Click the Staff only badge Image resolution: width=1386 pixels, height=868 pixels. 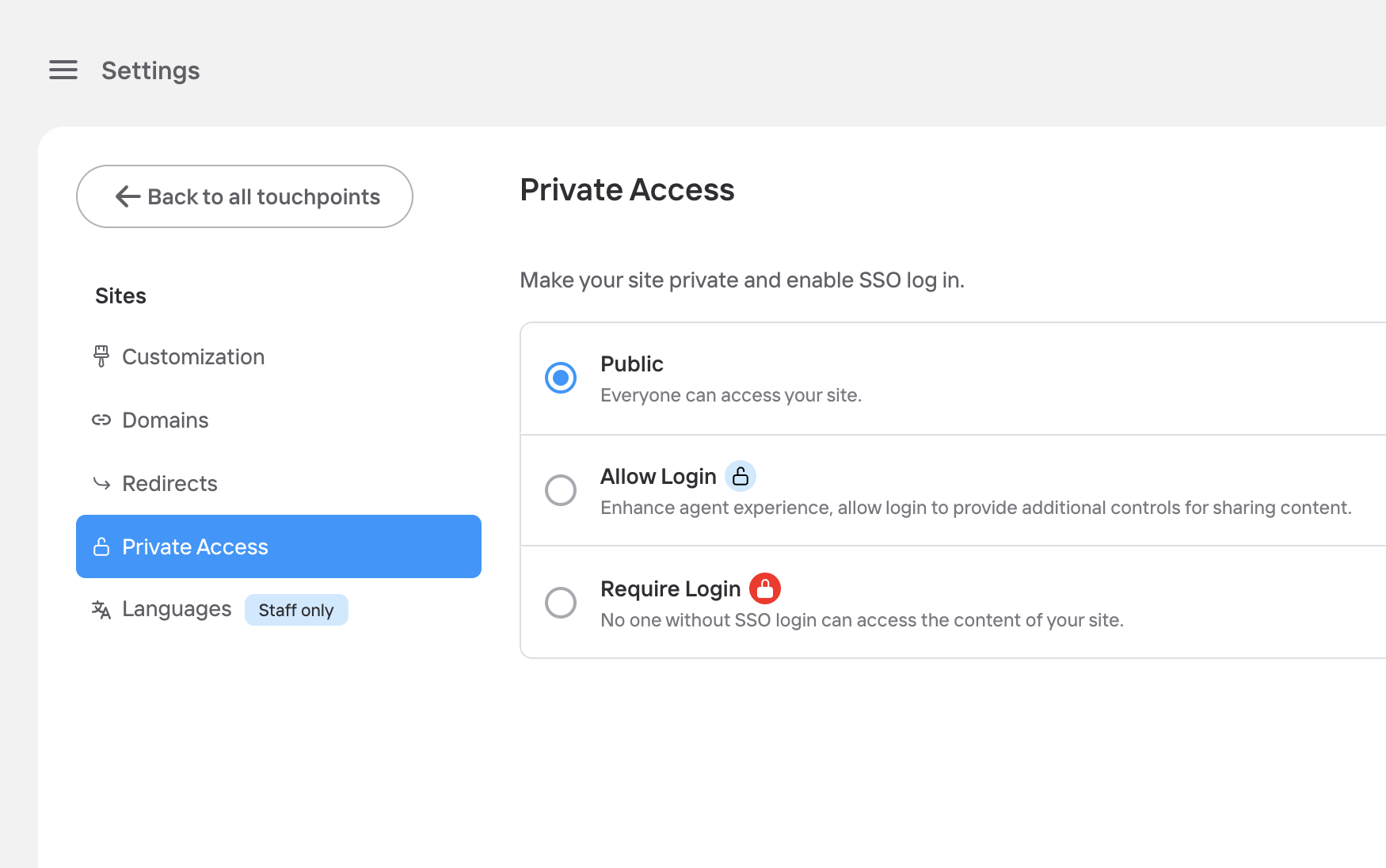tap(296, 610)
